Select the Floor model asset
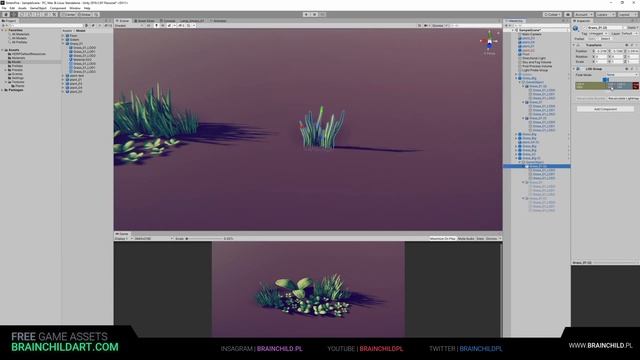 click(73, 36)
